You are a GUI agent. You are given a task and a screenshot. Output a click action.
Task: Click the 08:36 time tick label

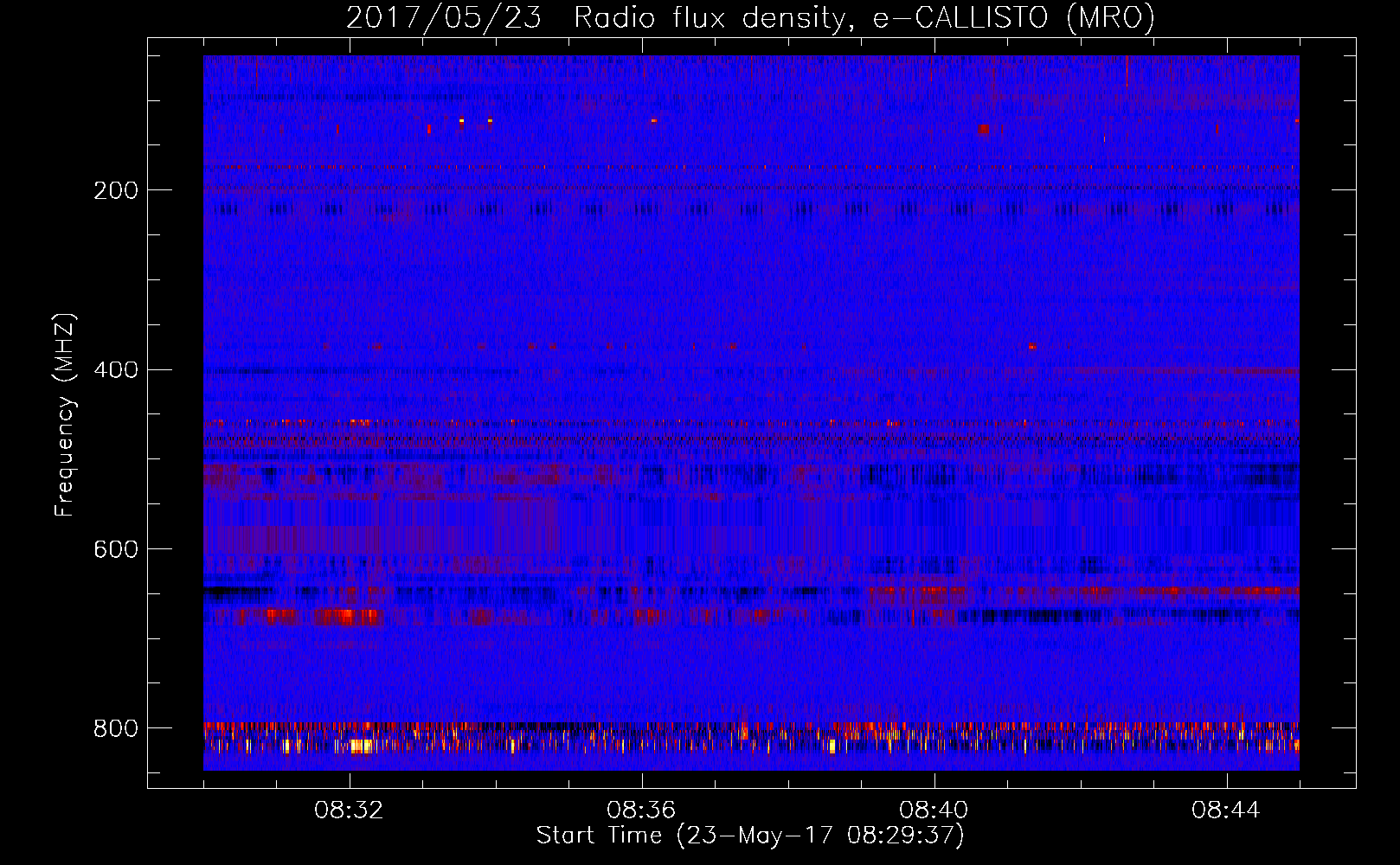pyautogui.click(x=642, y=811)
